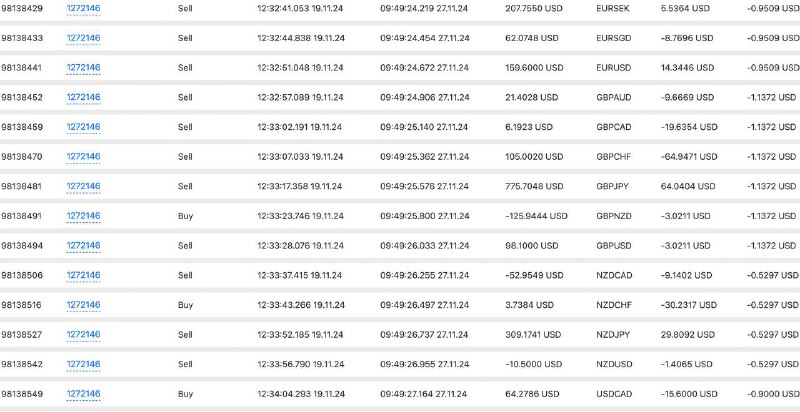
Task: Open account link 1272146 in GBPCAD row
Action: (x=83, y=126)
